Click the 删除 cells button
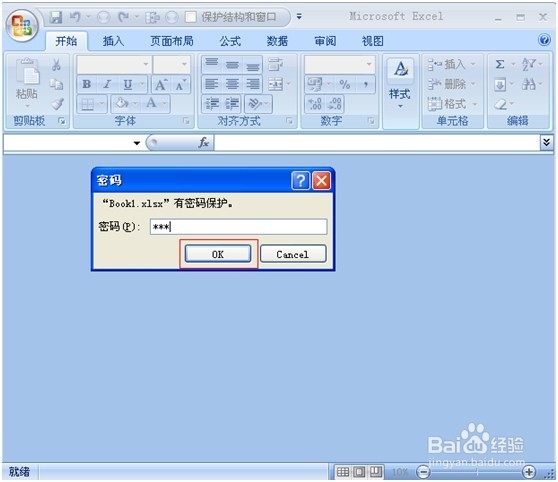The width and height of the screenshot is (558, 482). (451, 84)
